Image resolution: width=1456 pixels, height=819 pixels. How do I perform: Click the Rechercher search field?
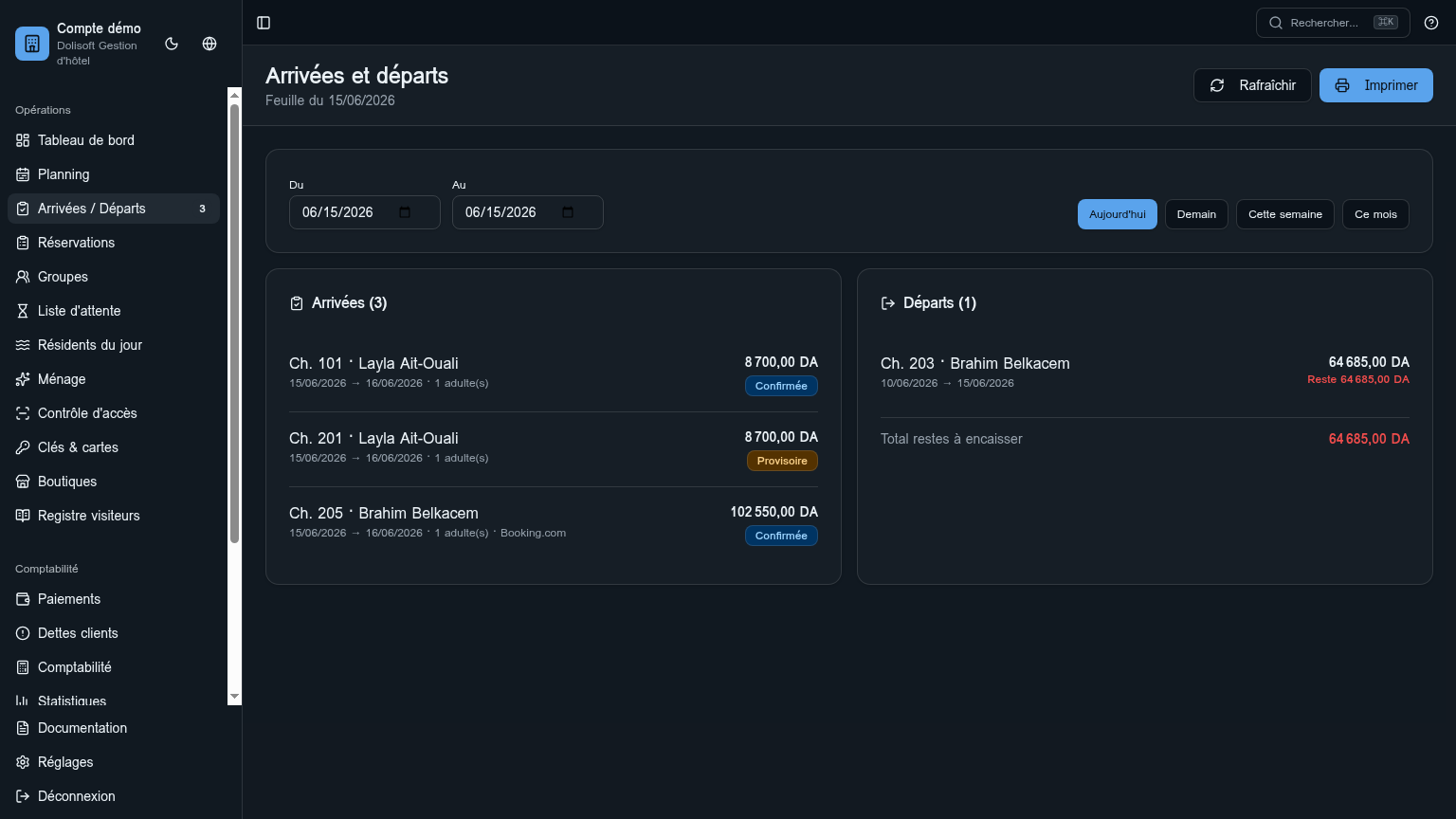[x=1333, y=23]
